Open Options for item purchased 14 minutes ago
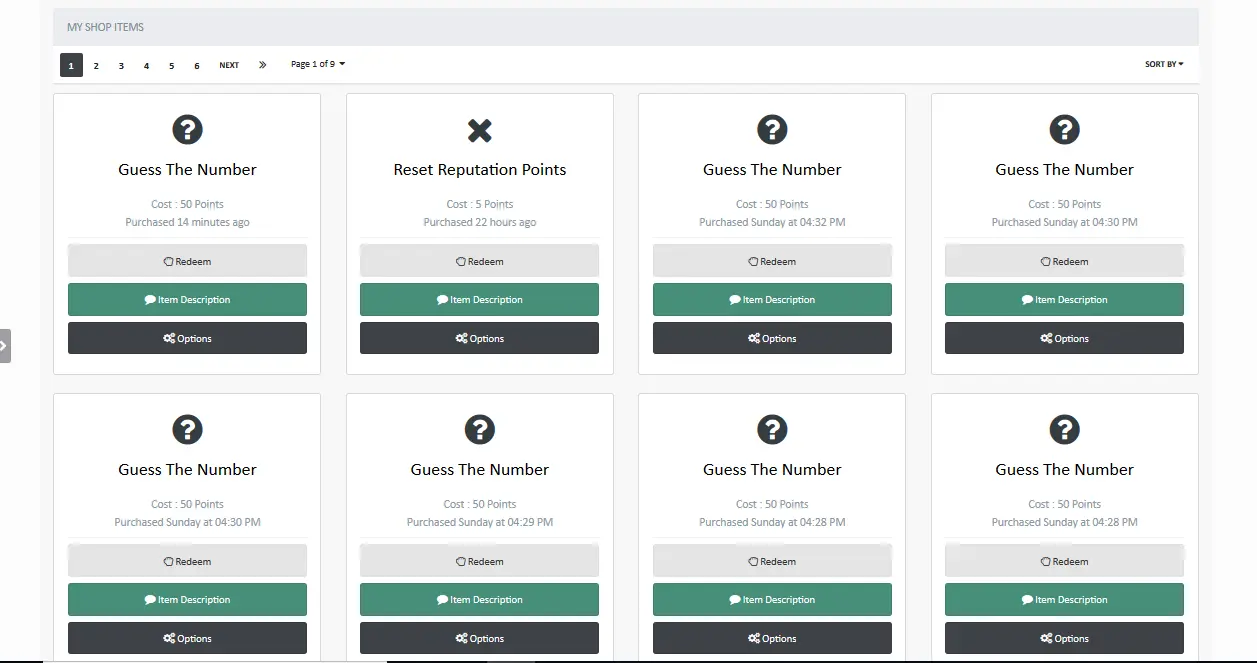 187,338
